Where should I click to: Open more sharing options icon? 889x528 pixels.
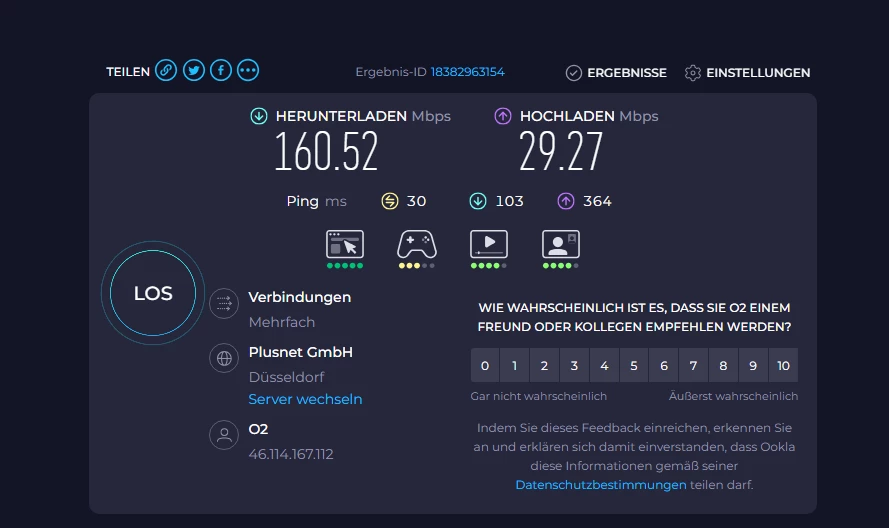pyautogui.click(x=248, y=70)
